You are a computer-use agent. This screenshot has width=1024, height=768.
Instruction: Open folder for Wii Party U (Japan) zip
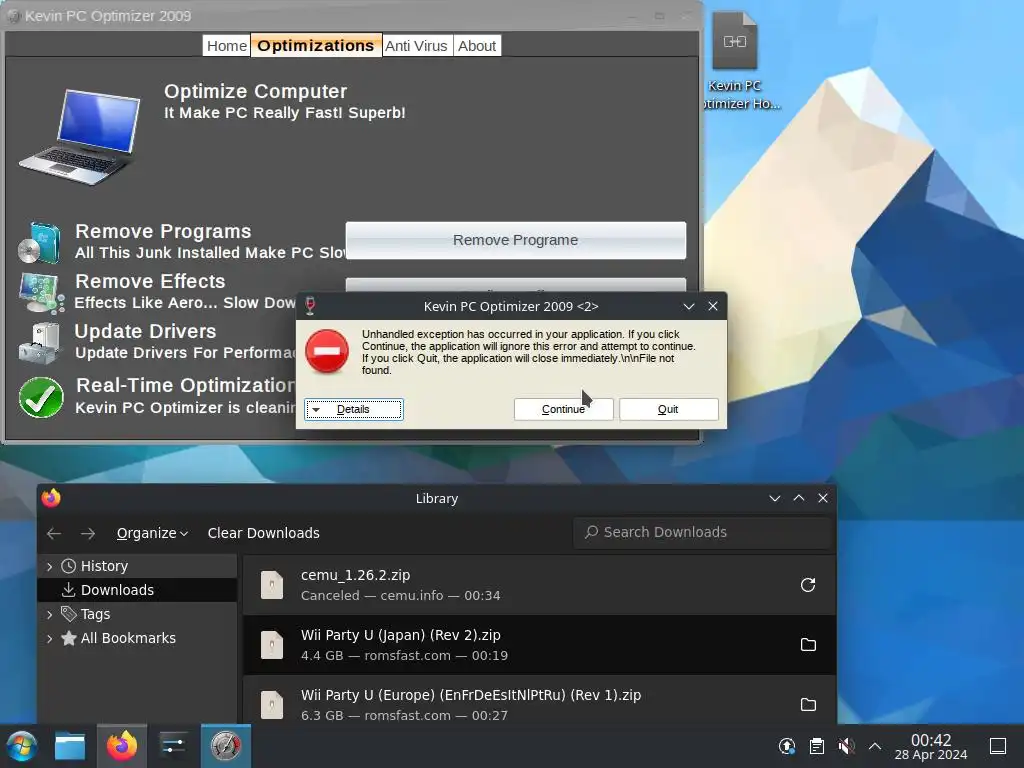[x=808, y=645]
